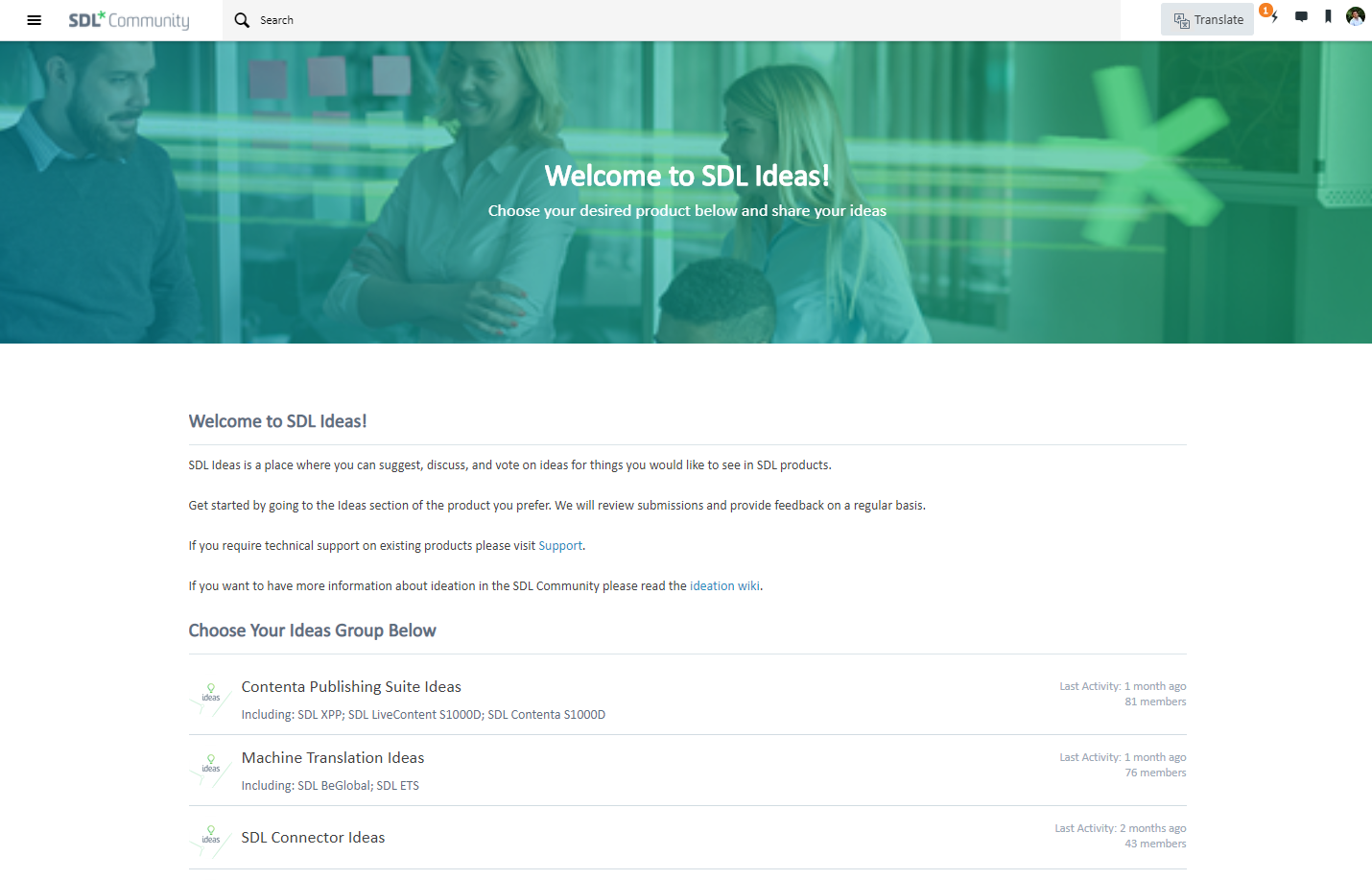
Task: Click the Contenta Publishing Suite ideas icon
Action: tap(211, 700)
